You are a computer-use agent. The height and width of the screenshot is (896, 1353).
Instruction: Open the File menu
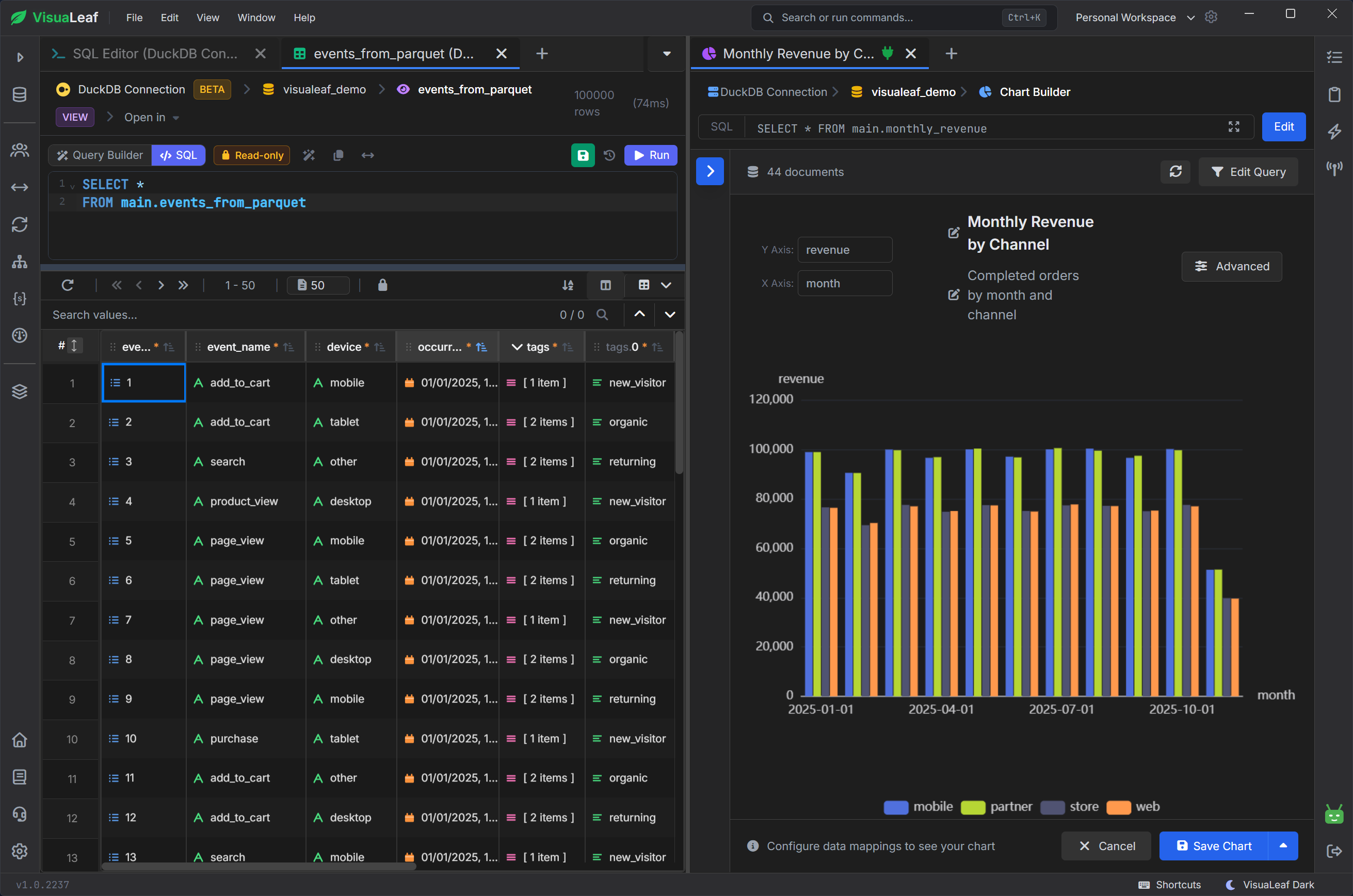point(134,17)
